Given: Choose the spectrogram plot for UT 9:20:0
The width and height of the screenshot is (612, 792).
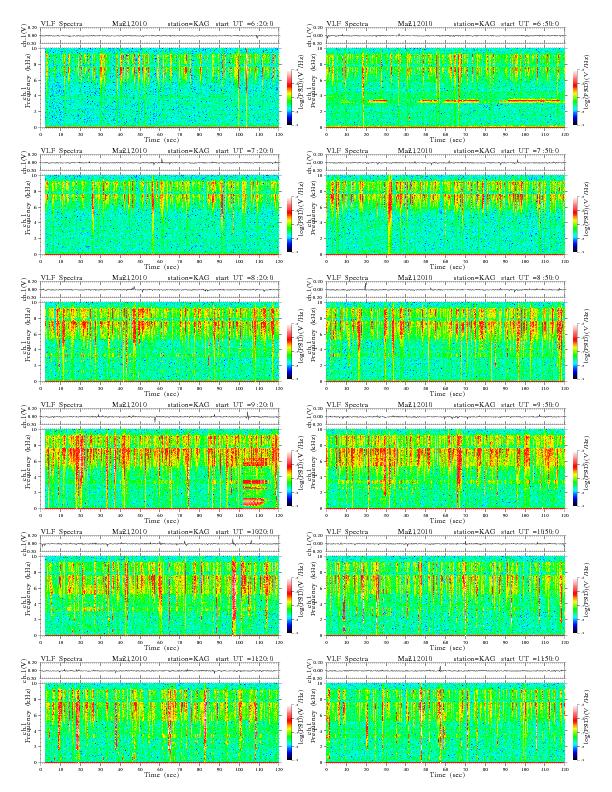Looking at the screenshot, I should point(160,469).
